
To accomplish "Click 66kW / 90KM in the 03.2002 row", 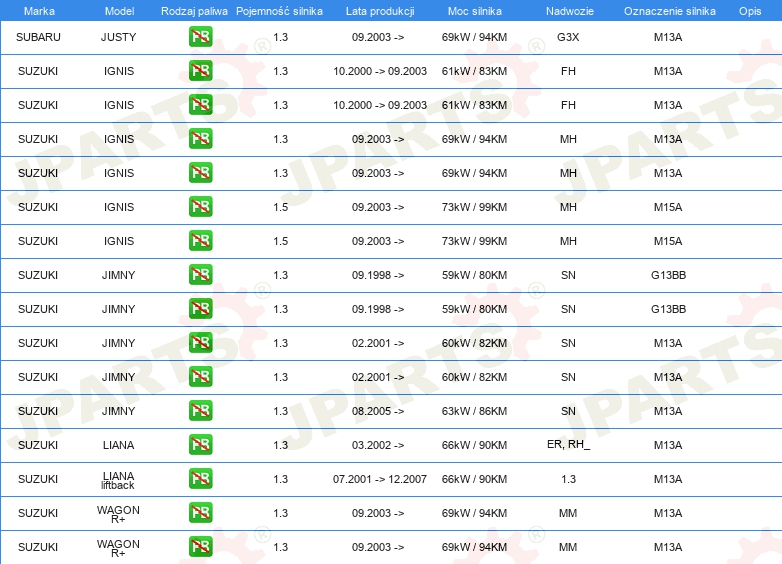I will tap(474, 445).
